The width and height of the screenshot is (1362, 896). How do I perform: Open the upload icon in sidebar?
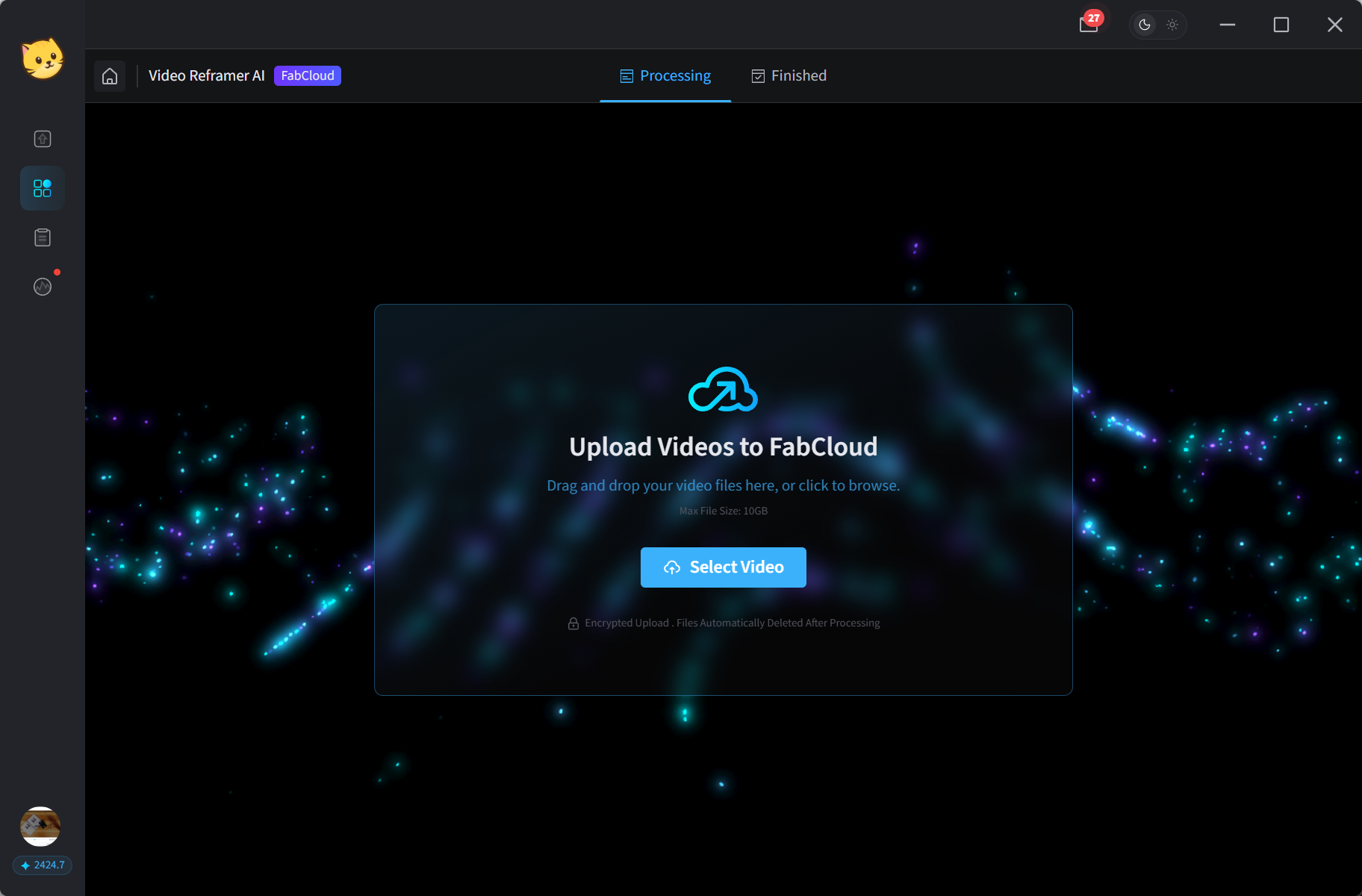coord(43,139)
